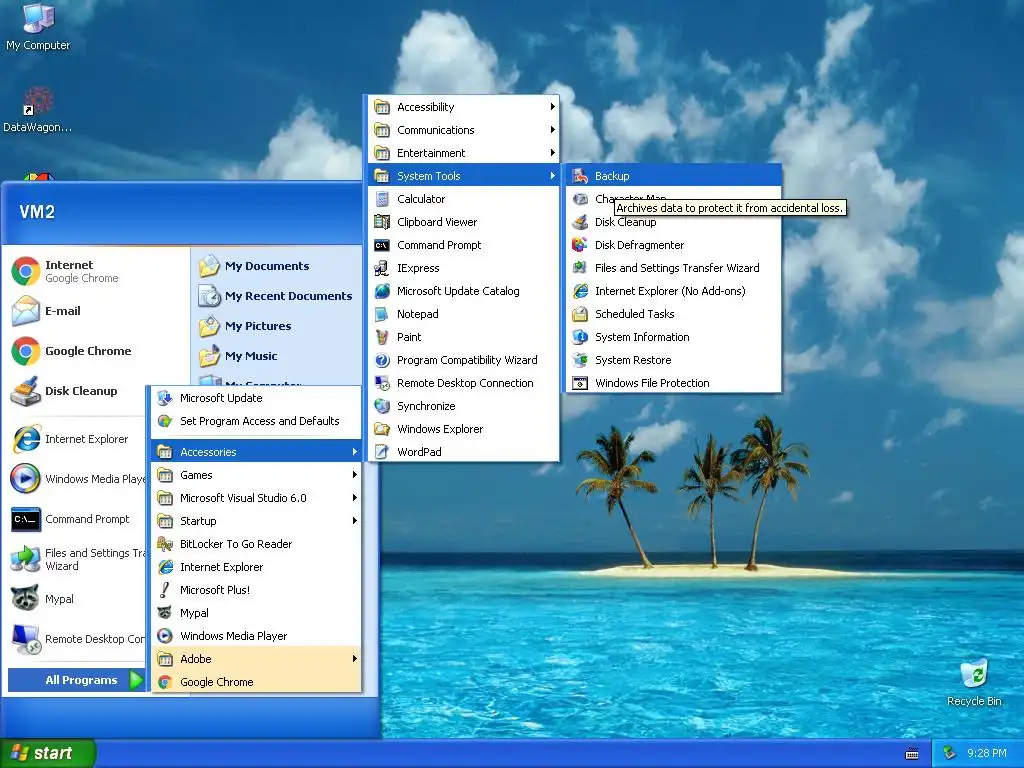Select Internet Explorer (No Add-ons)
1024x768 pixels.
point(674,291)
